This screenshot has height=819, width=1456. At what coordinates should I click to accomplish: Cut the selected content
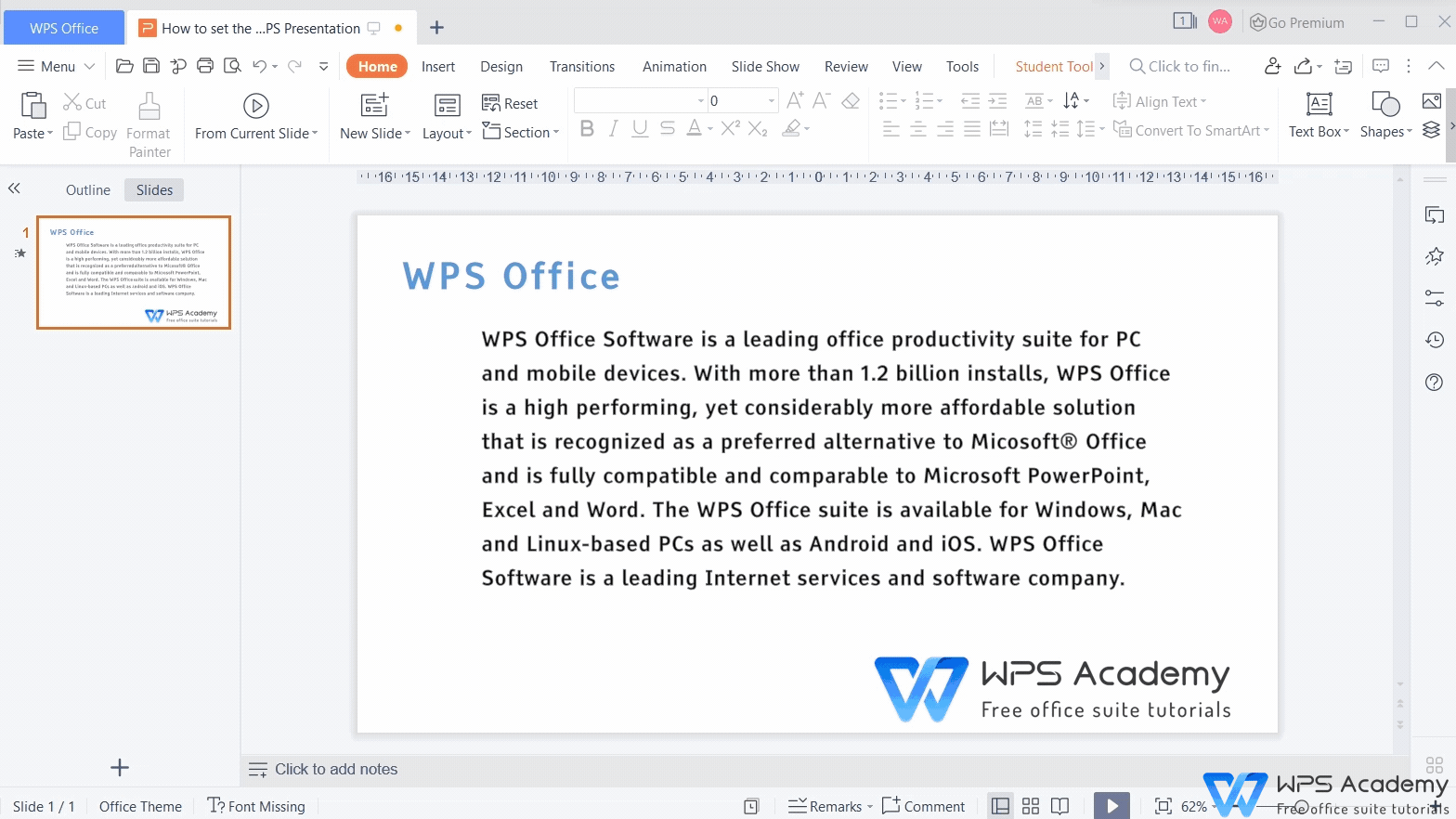[84, 103]
